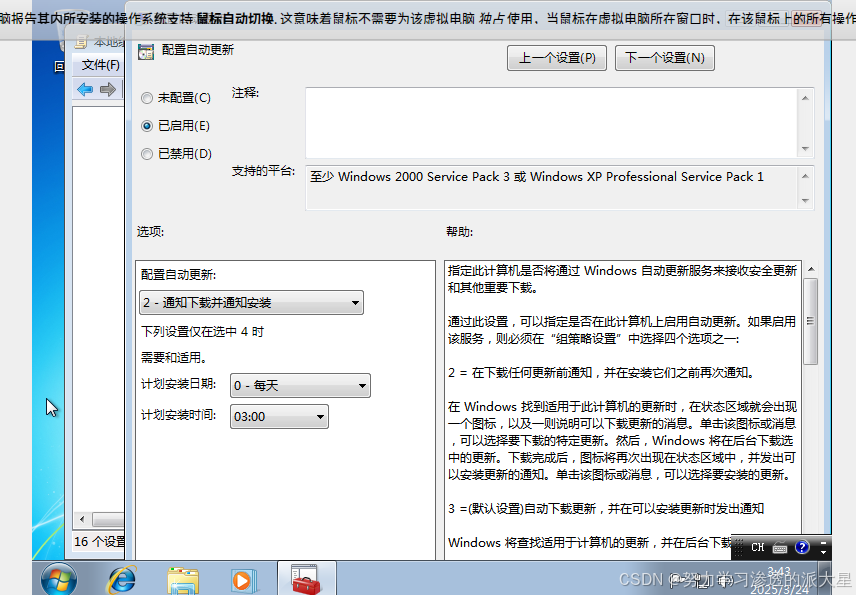
Task: Open the 计划安装时间 03:00 dropdown
Action: point(279,416)
